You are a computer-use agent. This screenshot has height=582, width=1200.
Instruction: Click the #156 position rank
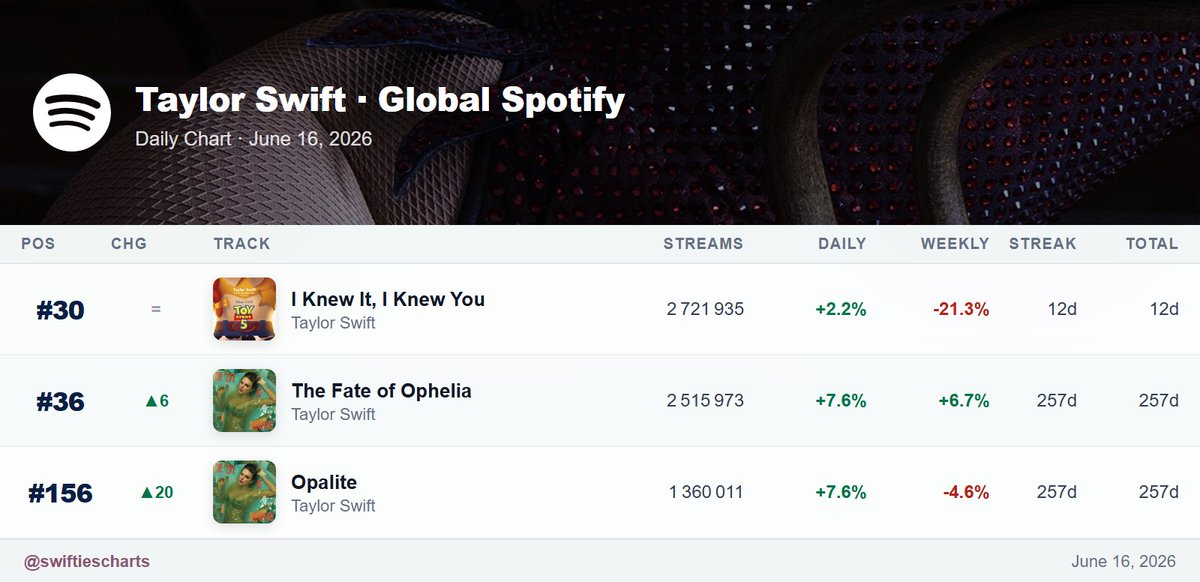(x=61, y=493)
